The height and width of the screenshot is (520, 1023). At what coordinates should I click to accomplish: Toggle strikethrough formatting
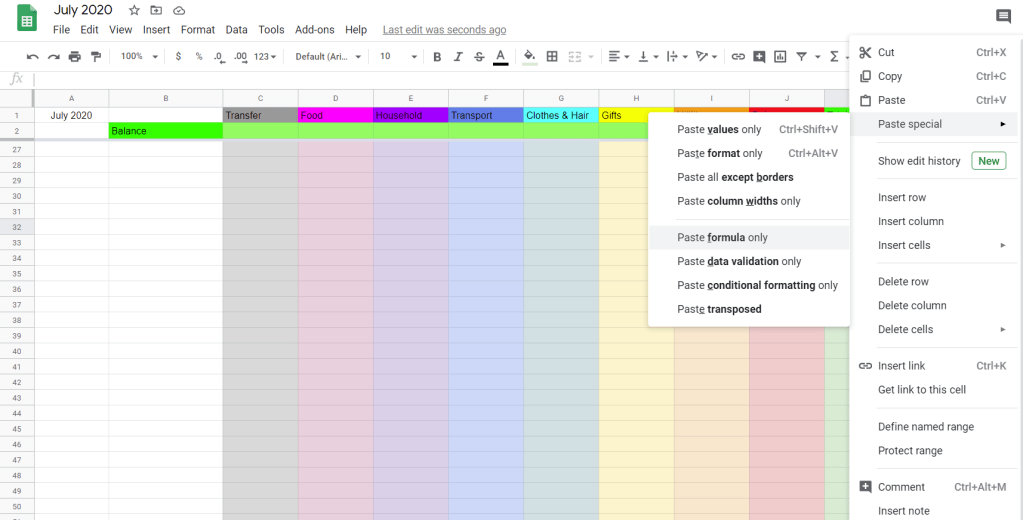click(479, 57)
